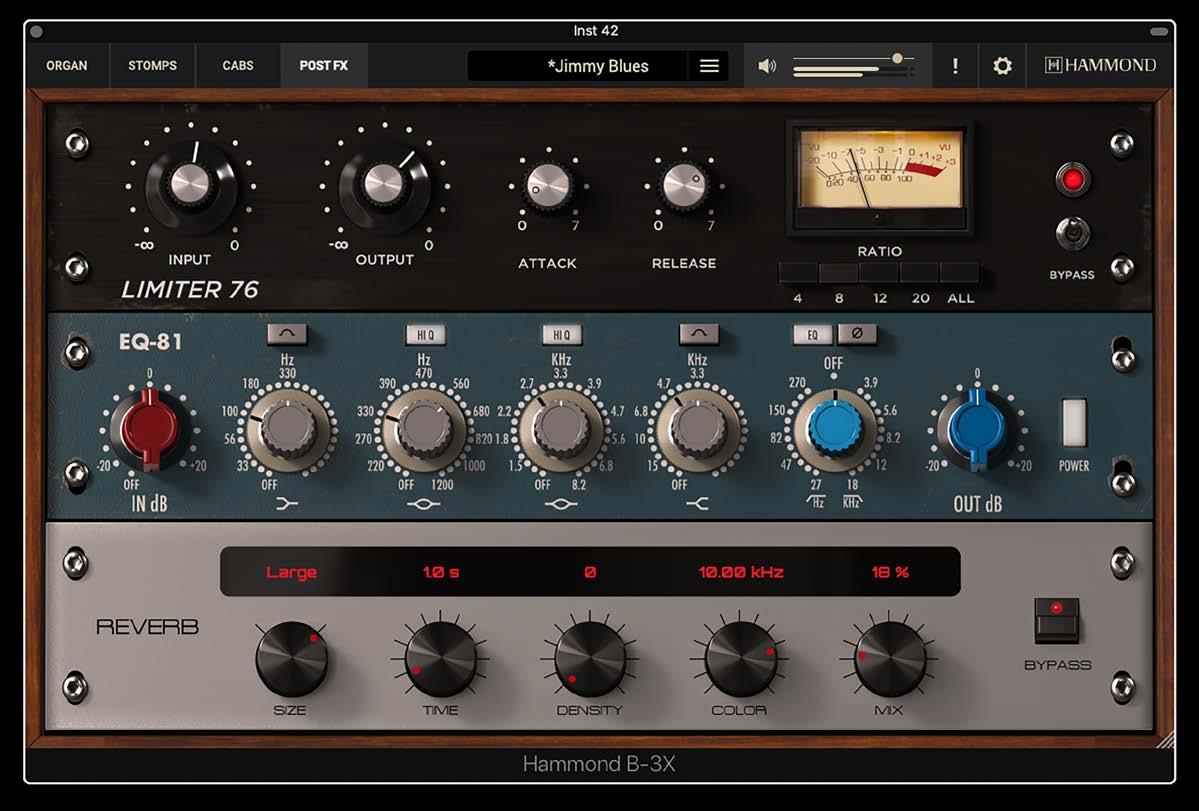The image size is (1199, 811).
Task: Click the low shelf curve symbol
Action: pyautogui.click(x=287, y=504)
